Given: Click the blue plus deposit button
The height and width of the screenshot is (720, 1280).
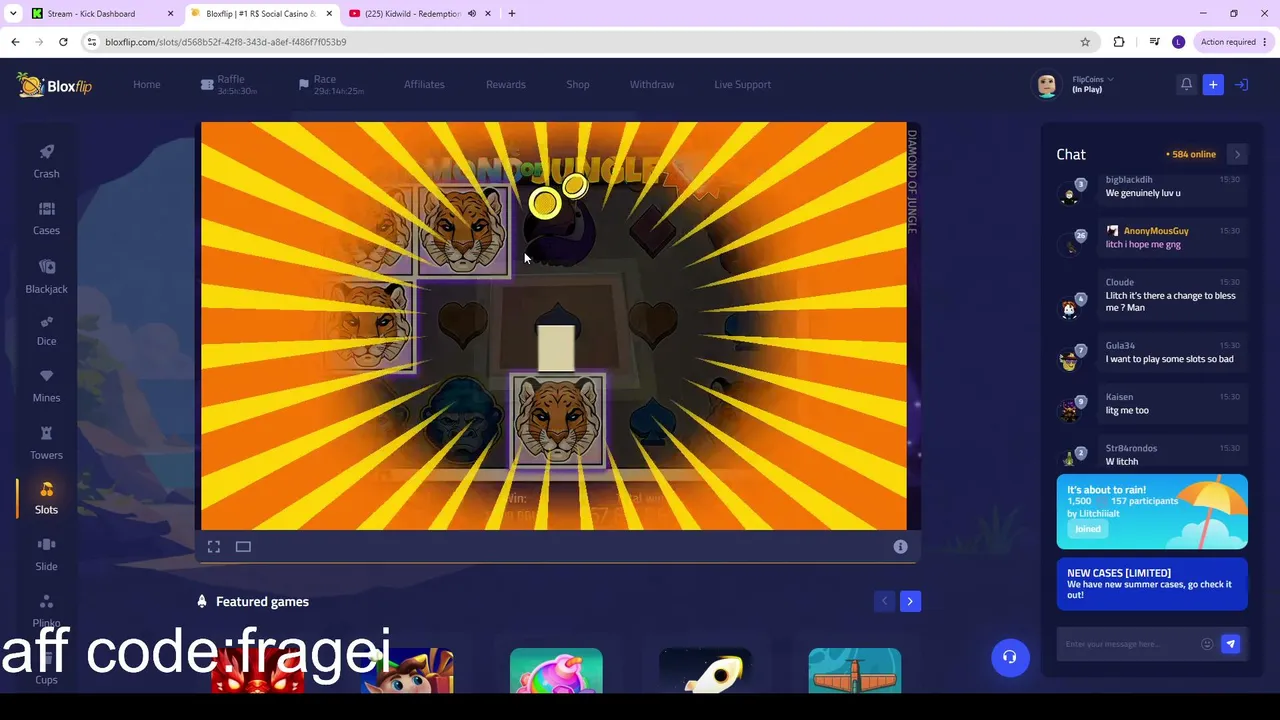Looking at the screenshot, I should click(x=1213, y=85).
